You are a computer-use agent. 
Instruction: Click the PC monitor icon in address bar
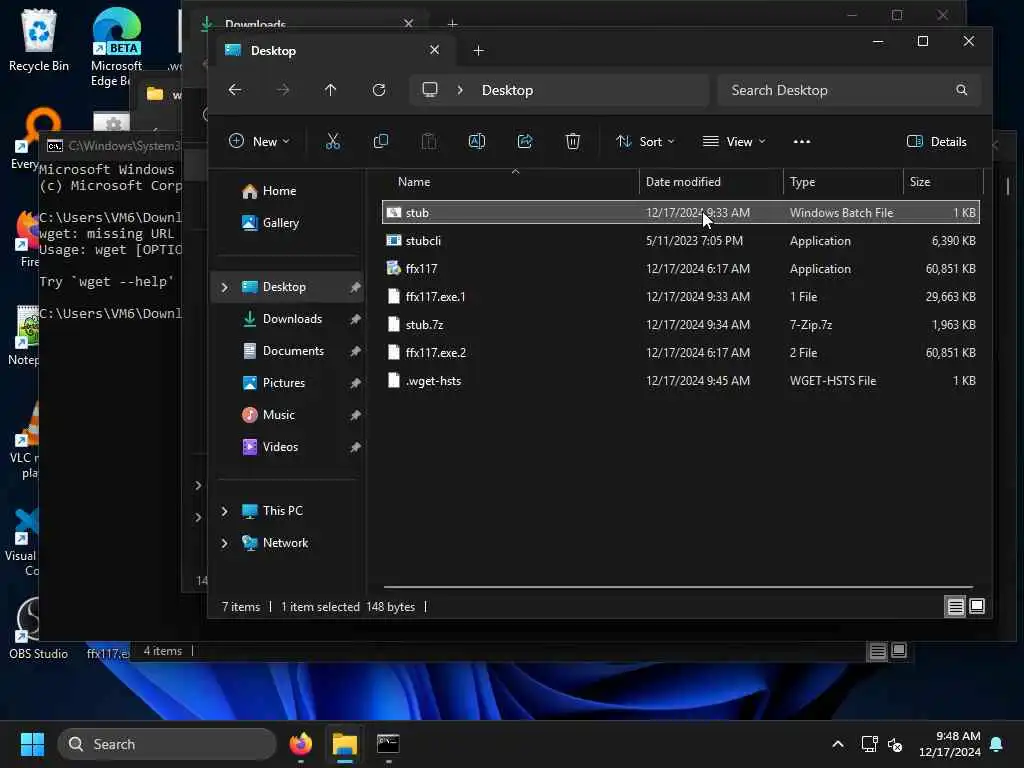[x=430, y=89]
